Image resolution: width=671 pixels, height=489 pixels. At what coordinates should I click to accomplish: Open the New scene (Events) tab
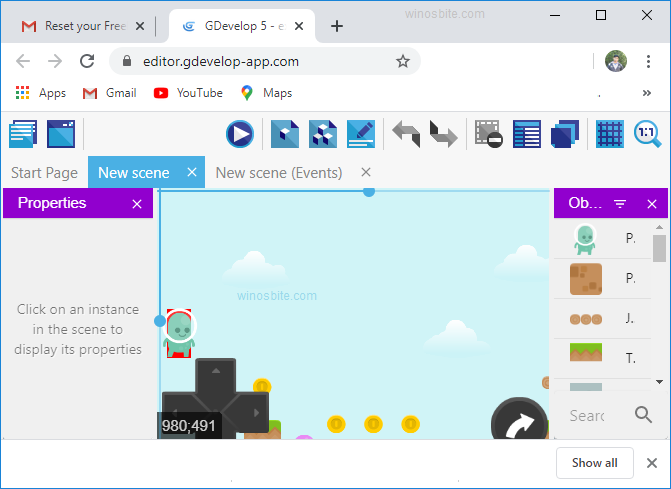(x=279, y=173)
